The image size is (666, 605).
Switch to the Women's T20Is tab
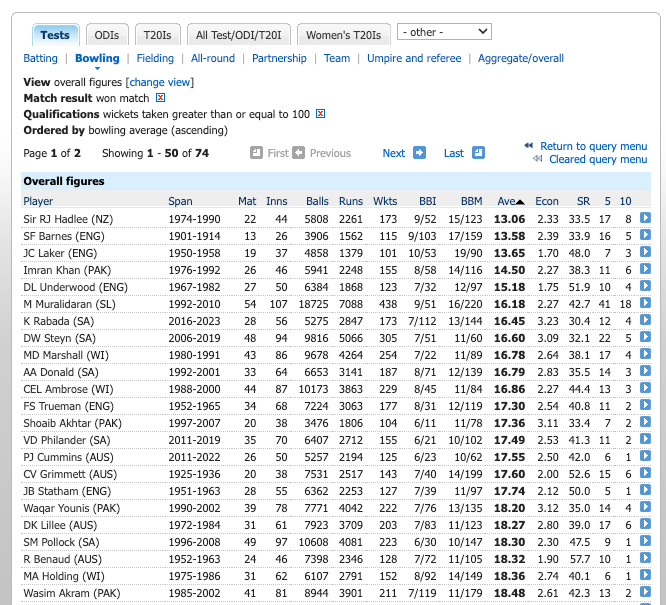[343, 35]
